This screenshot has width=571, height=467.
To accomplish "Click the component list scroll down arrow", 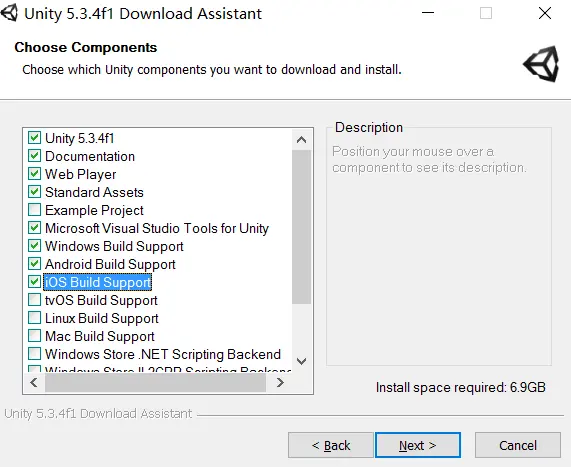I will point(302,361).
